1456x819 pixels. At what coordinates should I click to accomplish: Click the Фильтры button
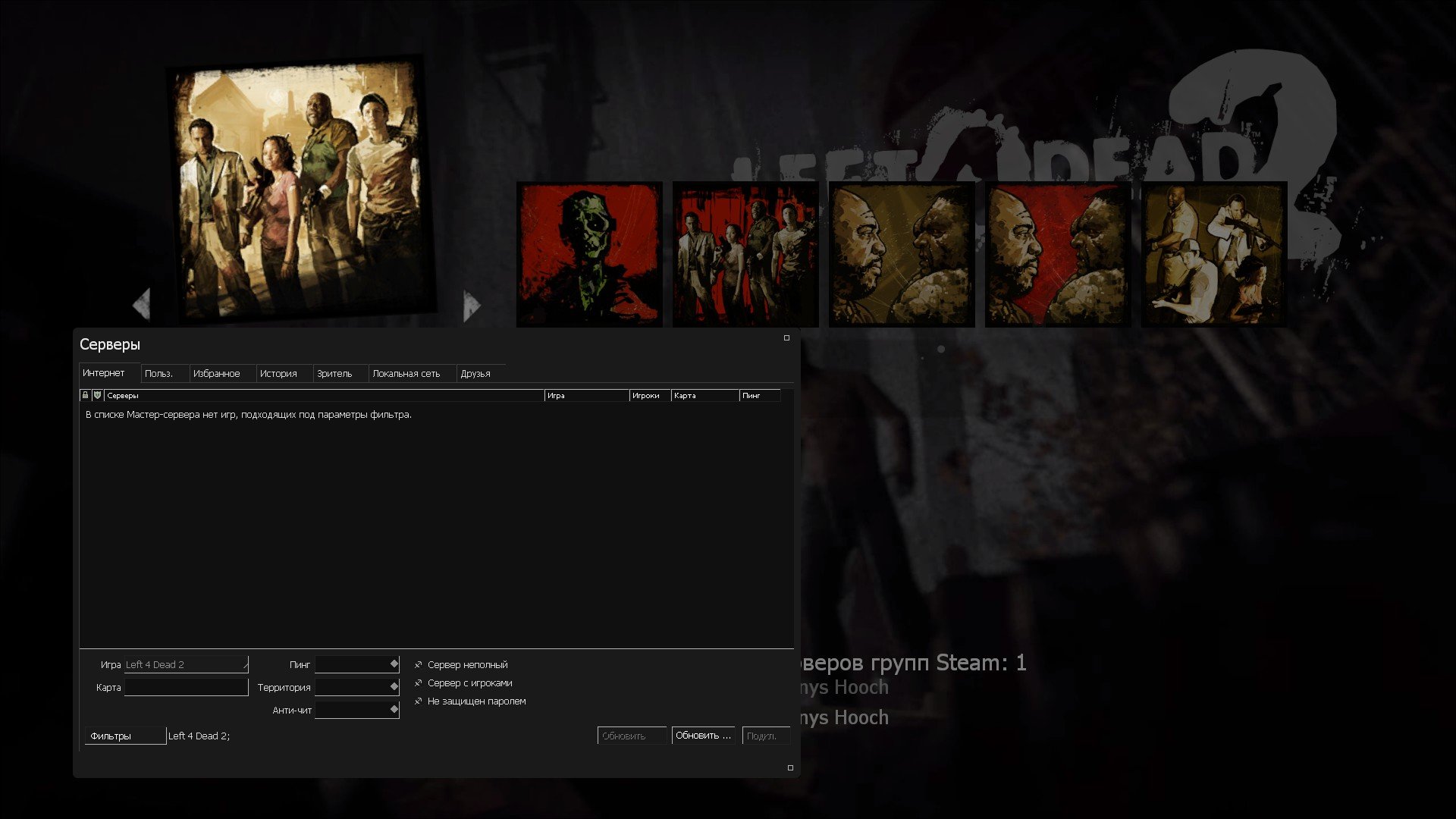(x=125, y=736)
